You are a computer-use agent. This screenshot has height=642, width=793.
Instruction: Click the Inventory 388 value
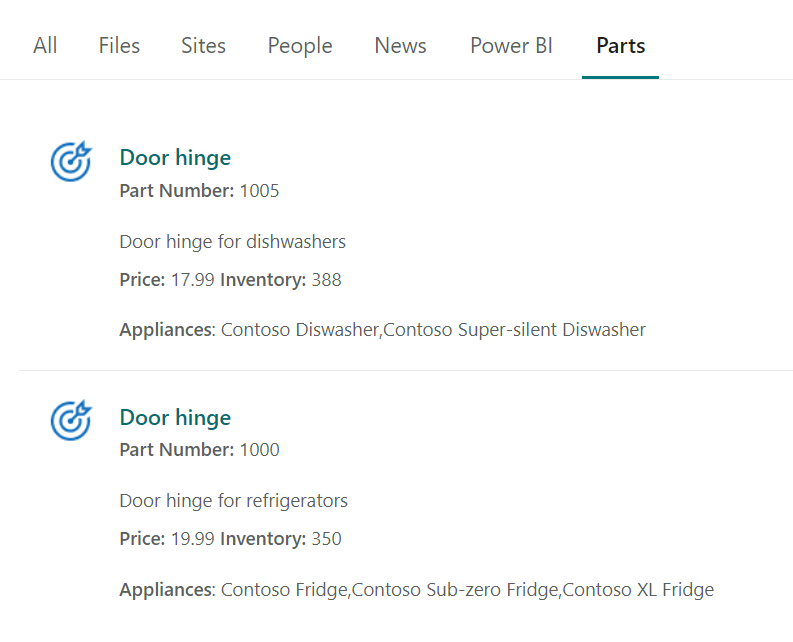click(x=326, y=280)
